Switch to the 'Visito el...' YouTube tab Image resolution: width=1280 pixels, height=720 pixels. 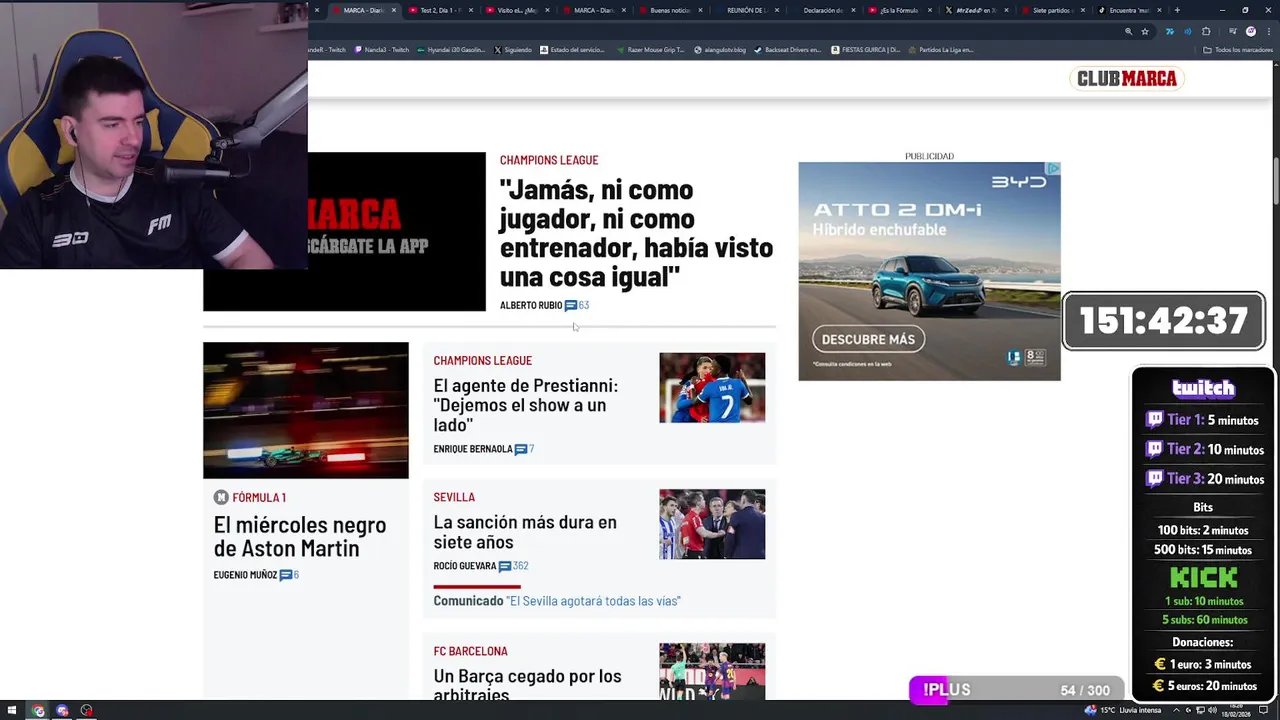tap(517, 10)
